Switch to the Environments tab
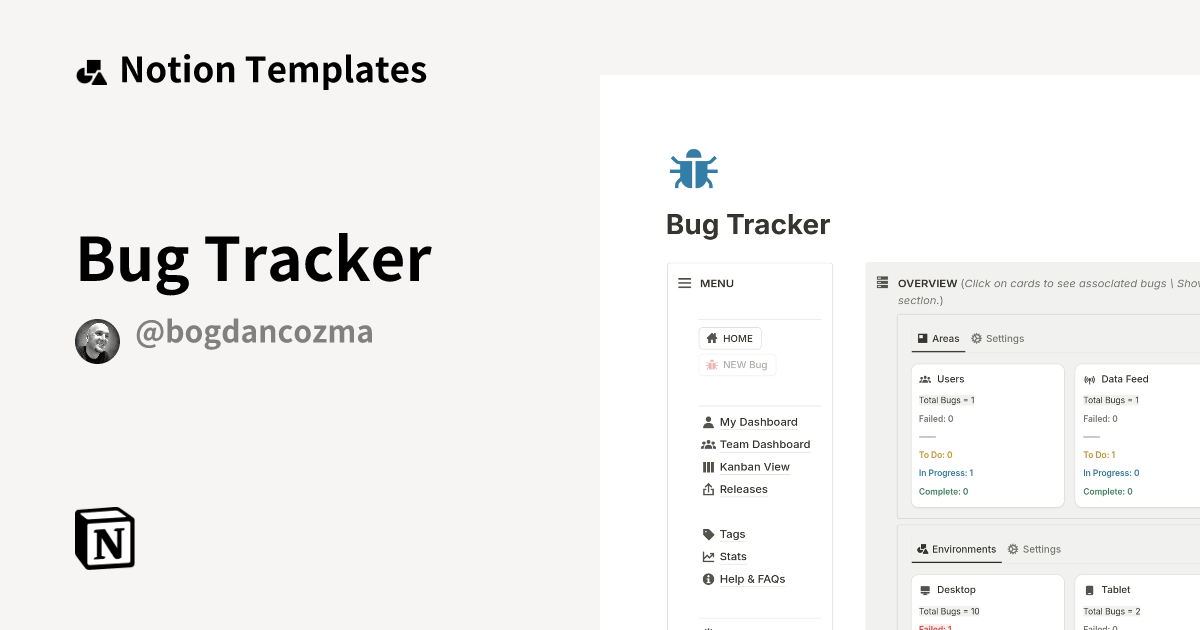Image resolution: width=1200 pixels, height=630 pixels. (x=956, y=549)
